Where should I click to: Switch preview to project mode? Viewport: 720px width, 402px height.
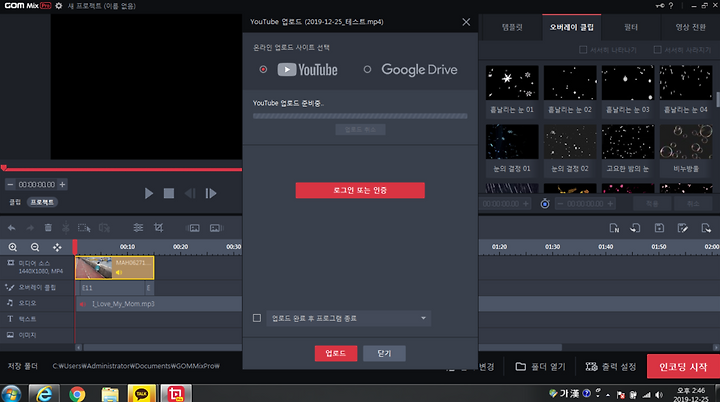click(42, 202)
